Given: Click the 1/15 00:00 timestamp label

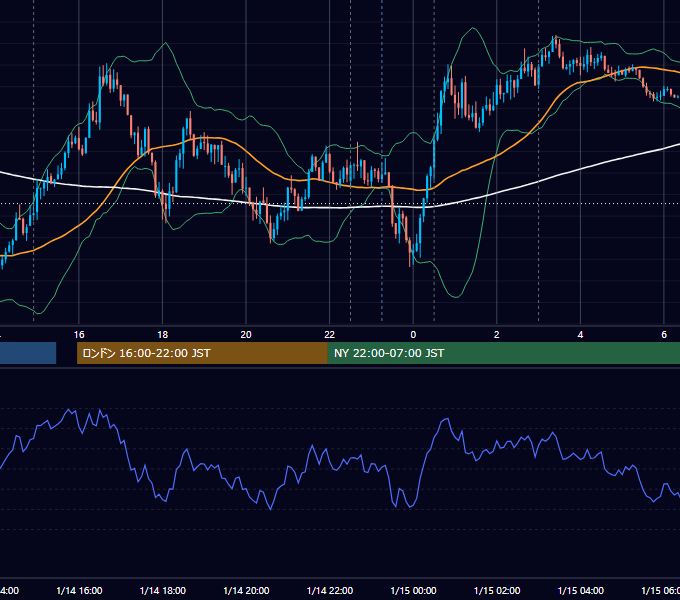Looking at the screenshot, I should pyautogui.click(x=413, y=590).
